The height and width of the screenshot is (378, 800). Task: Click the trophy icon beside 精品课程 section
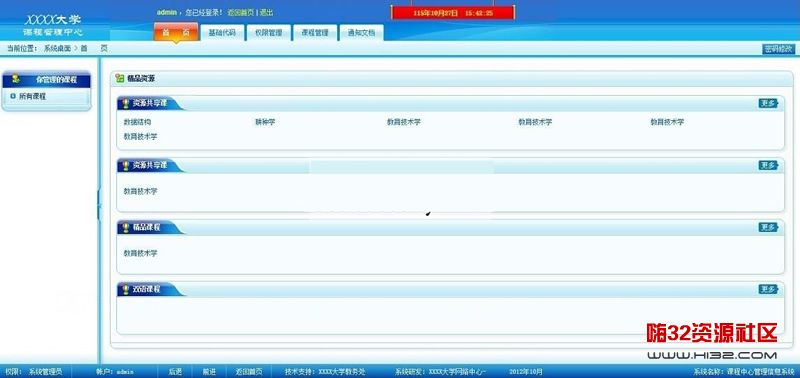point(126,228)
